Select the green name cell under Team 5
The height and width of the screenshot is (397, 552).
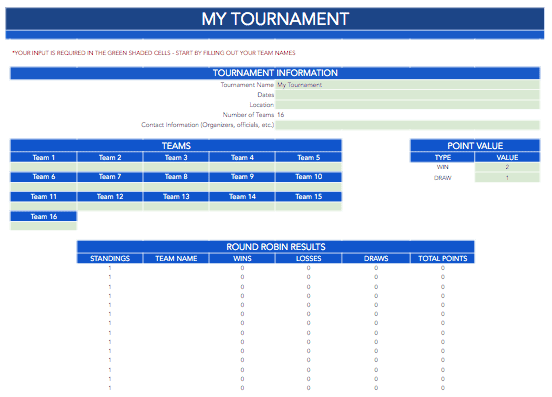pos(309,167)
